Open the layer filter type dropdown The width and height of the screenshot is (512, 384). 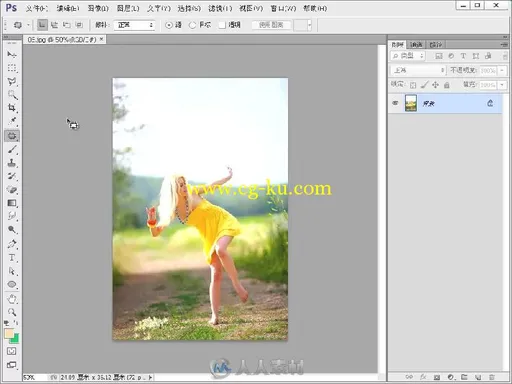point(408,56)
